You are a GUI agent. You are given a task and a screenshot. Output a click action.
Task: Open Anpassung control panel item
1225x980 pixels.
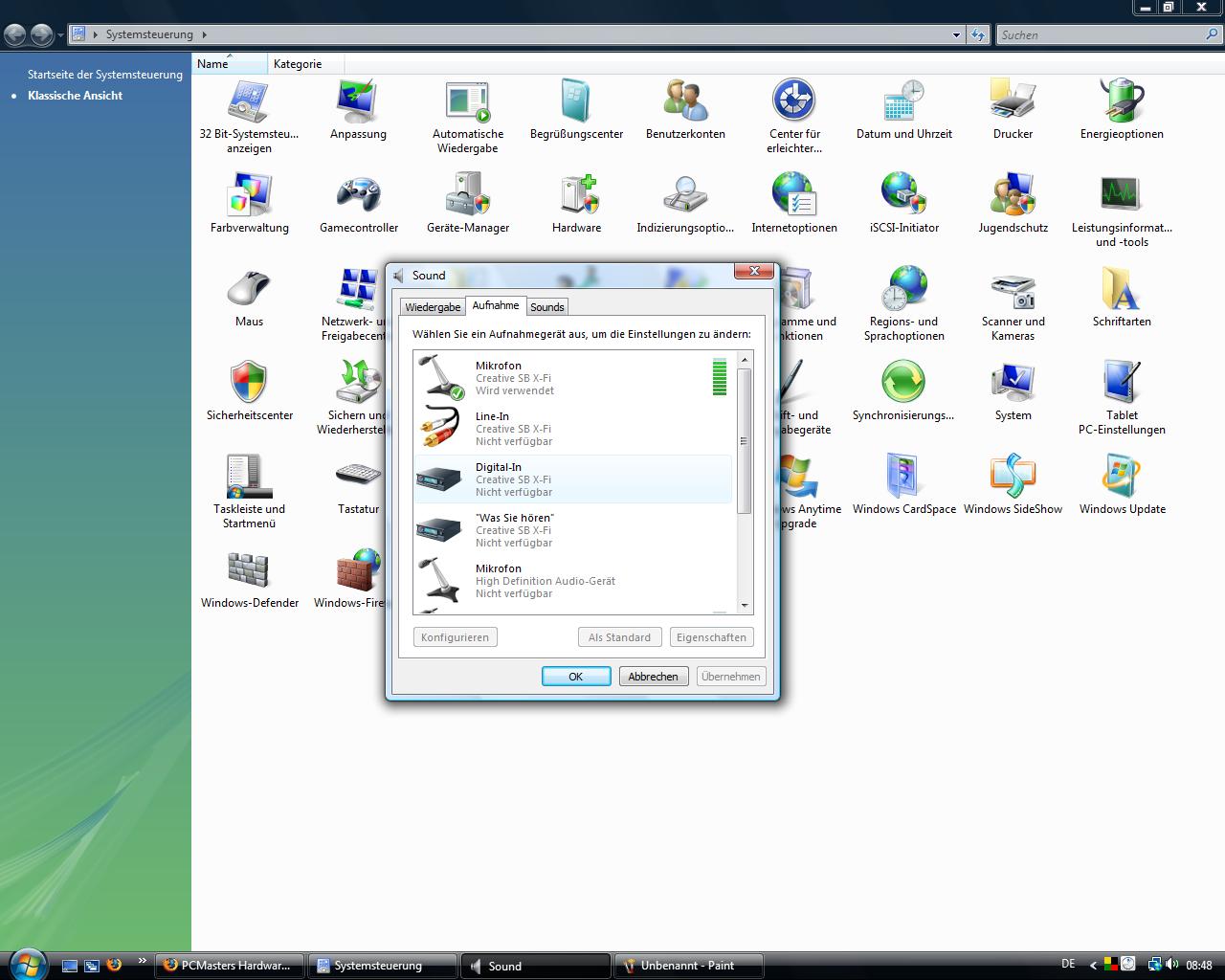[x=358, y=101]
